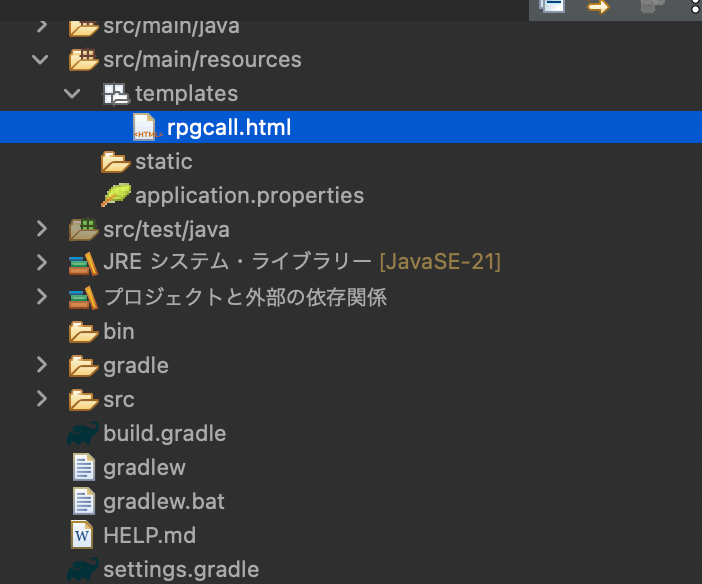Select プロジェクトと外部の依存関係 entry

[245, 297]
